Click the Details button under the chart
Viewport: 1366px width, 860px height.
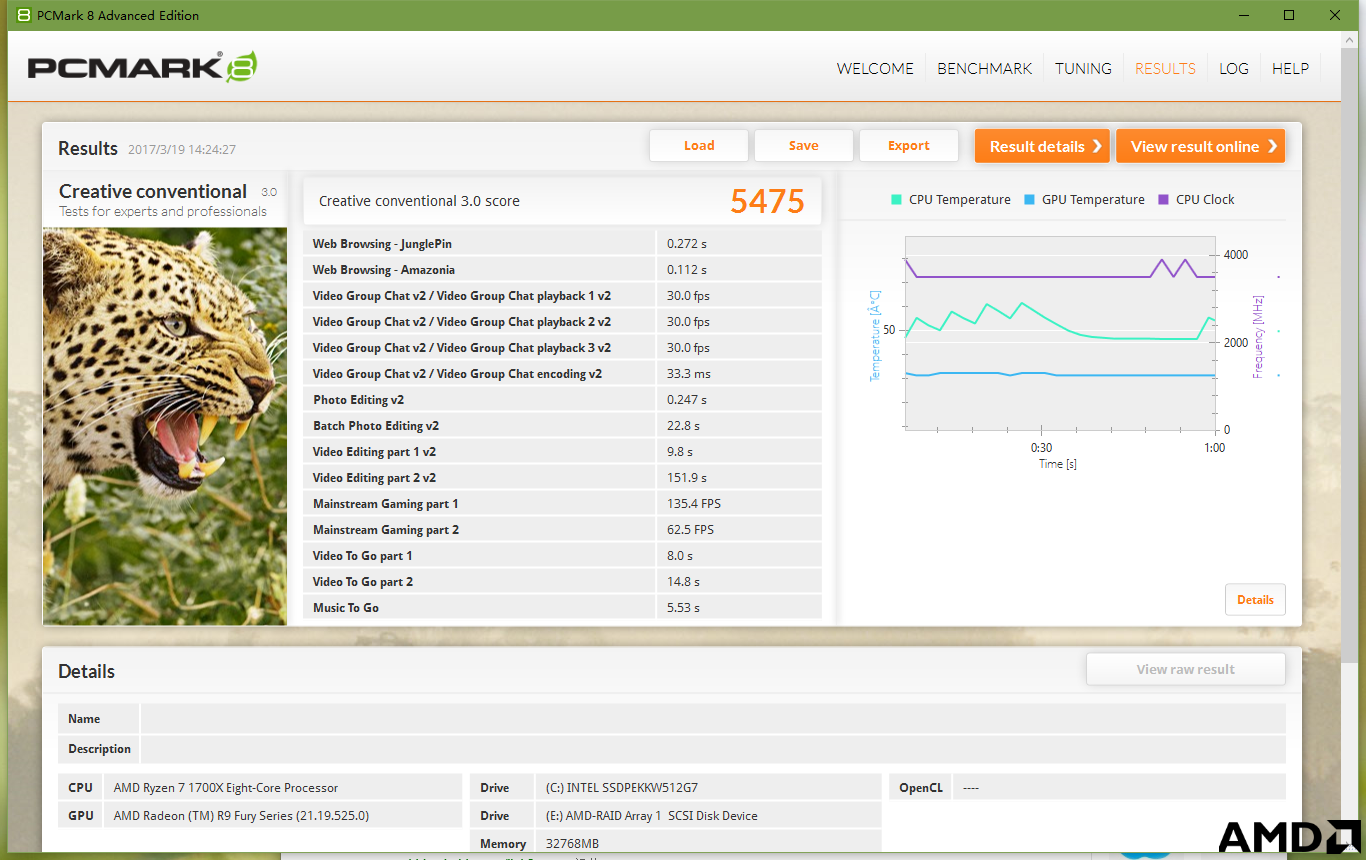1255,600
